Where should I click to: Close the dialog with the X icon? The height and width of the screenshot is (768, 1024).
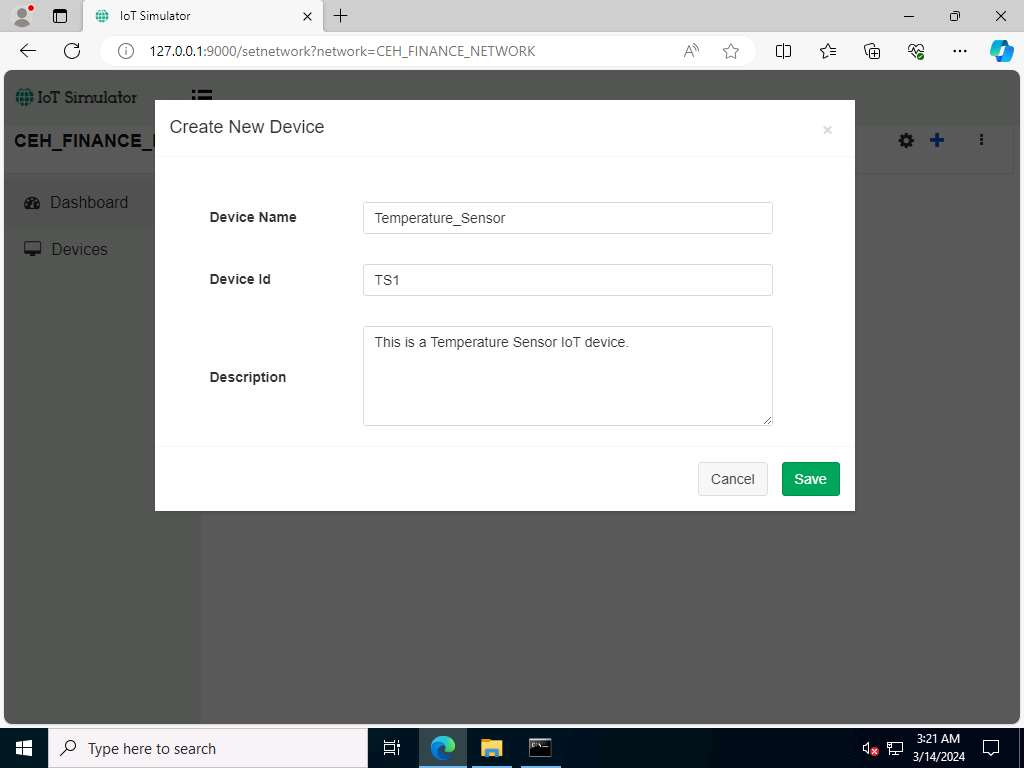pos(827,130)
